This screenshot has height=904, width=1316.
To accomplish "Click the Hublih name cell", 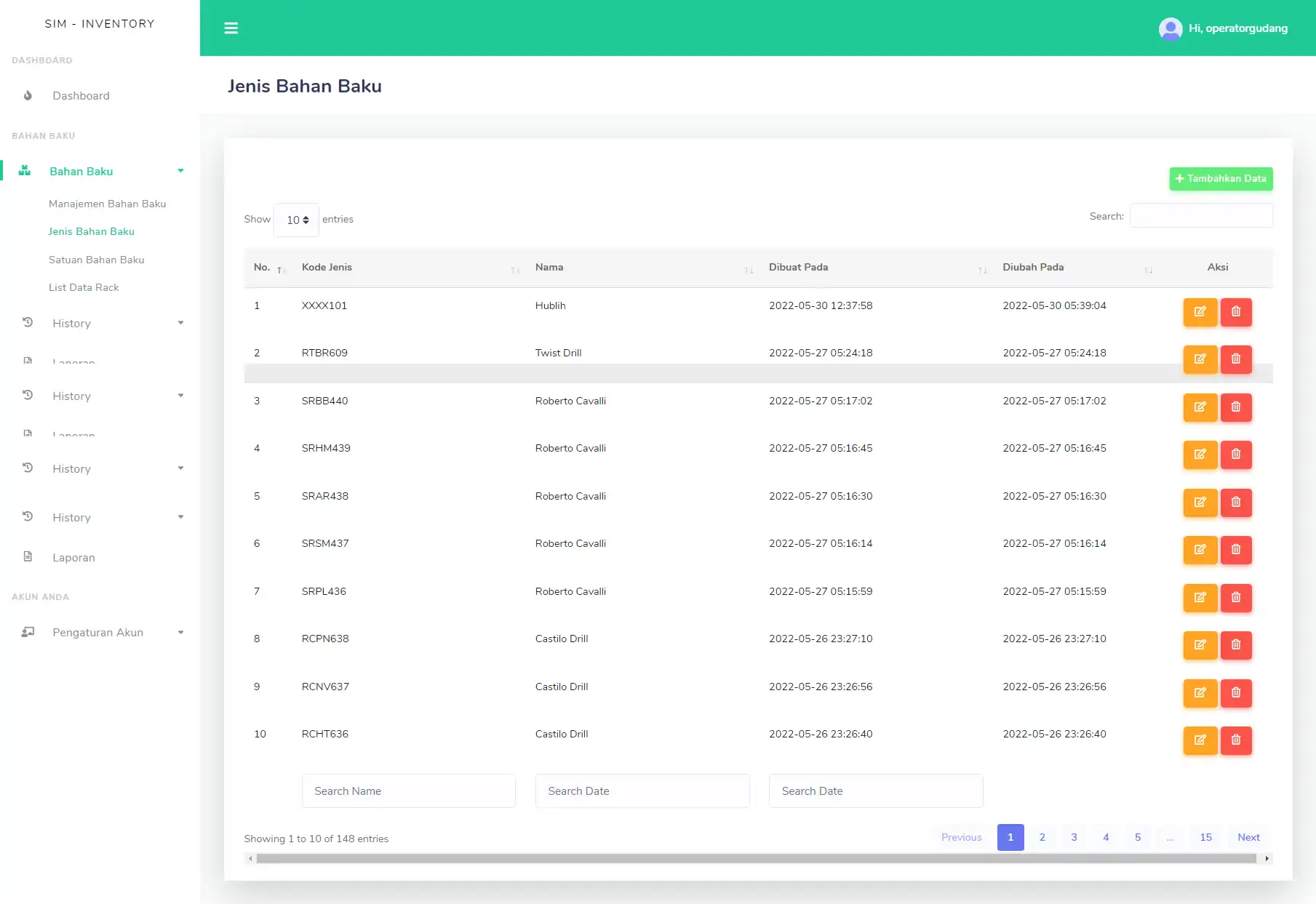I will pyautogui.click(x=550, y=305).
